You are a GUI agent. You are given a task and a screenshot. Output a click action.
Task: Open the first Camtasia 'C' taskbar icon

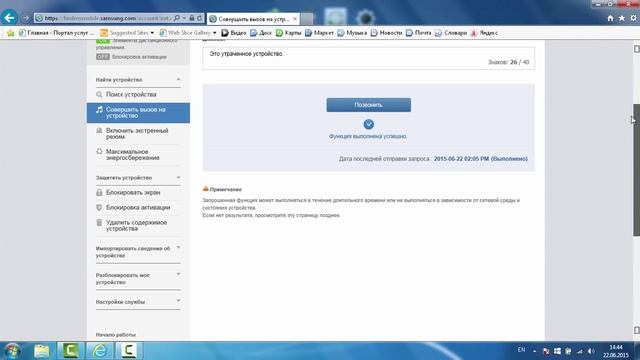71,351
